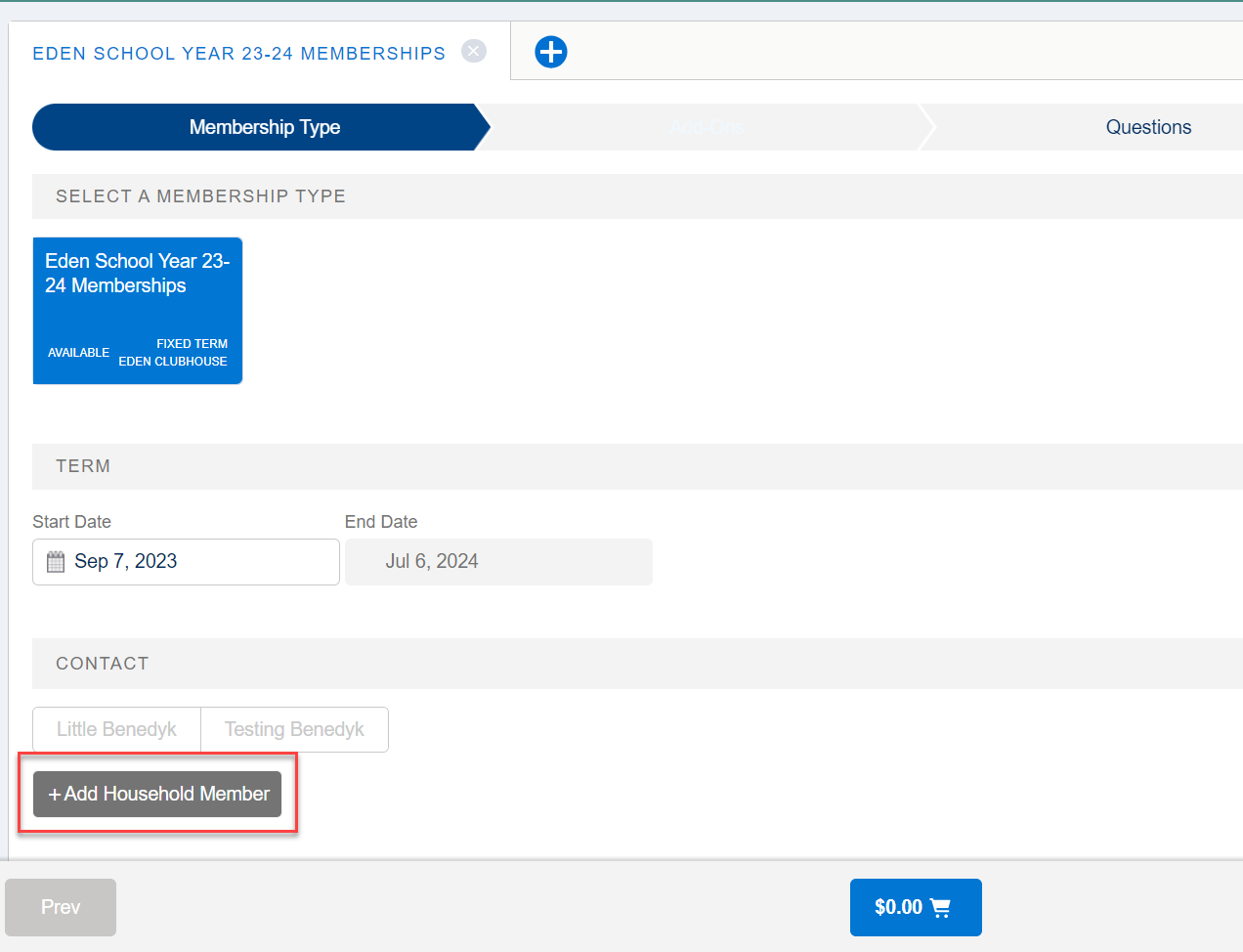This screenshot has height=952, width=1243.
Task: Expand the Add-Ons step
Action: (x=707, y=127)
